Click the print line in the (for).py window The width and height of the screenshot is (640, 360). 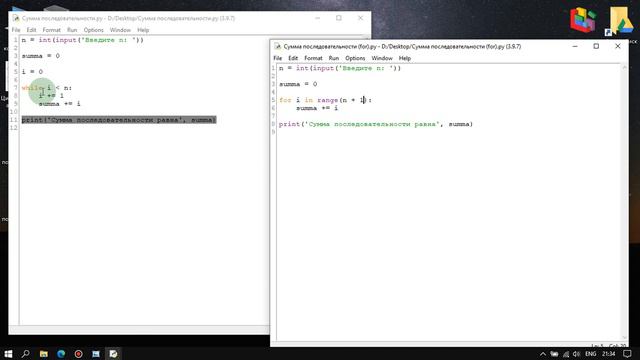(x=376, y=124)
